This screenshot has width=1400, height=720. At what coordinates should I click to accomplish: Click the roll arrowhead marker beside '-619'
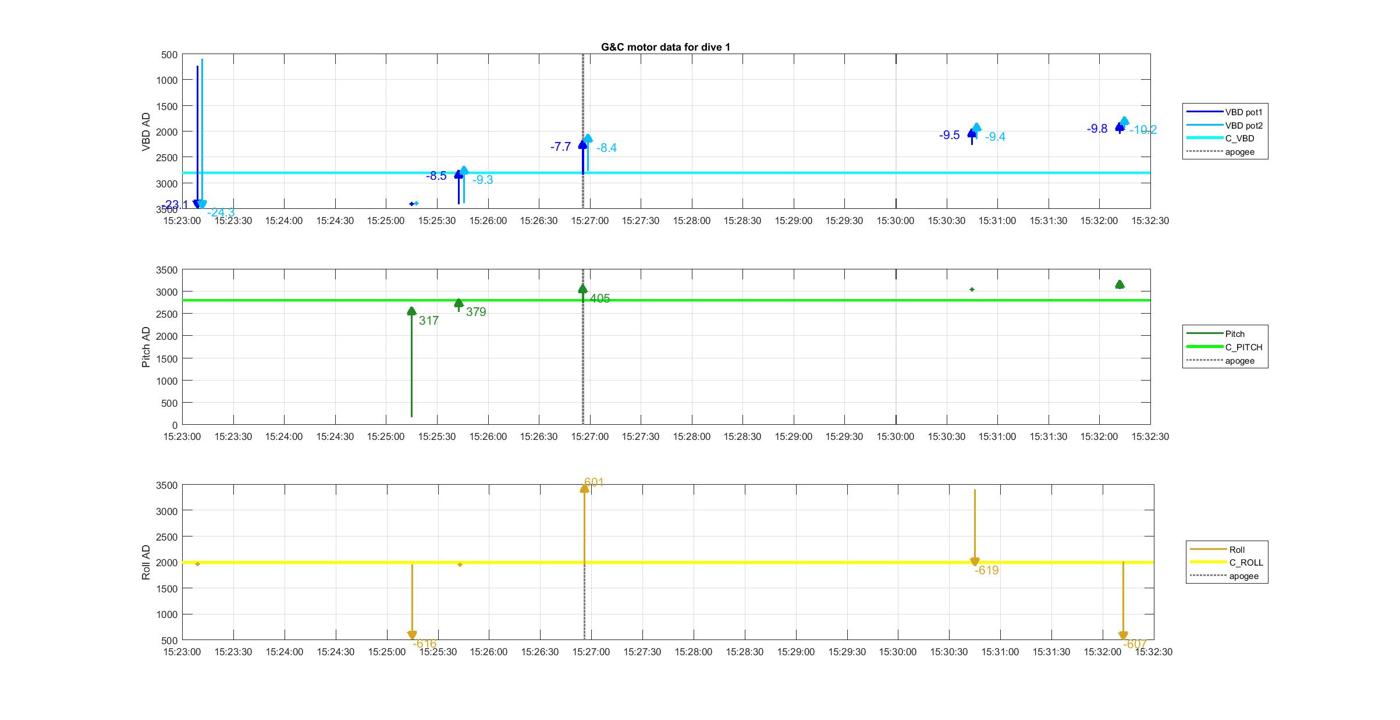(x=975, y=562)
